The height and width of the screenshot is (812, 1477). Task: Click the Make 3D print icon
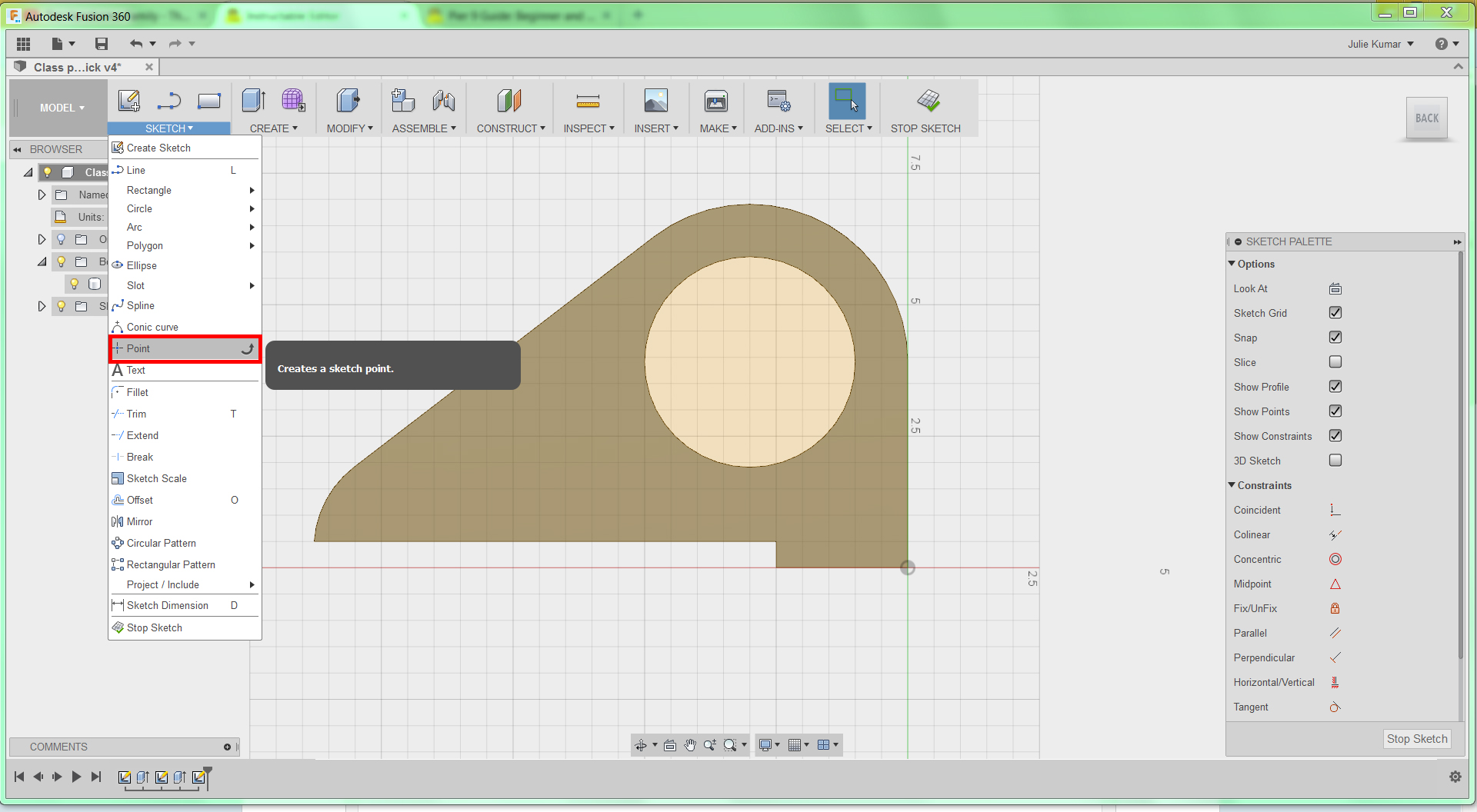pos(716,101)
